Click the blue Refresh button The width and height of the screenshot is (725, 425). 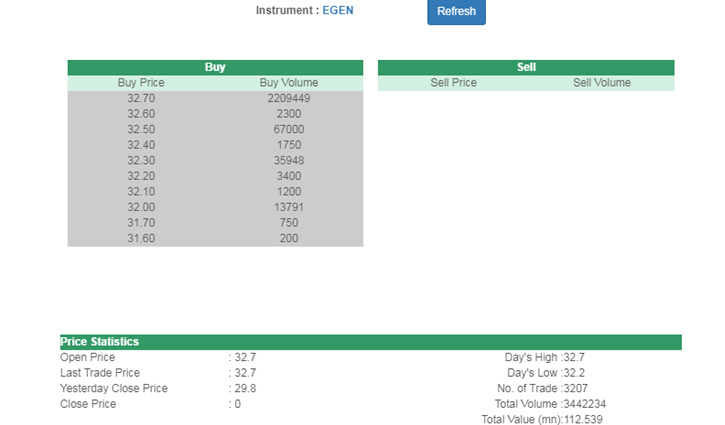pyautogui.click(x=456, y=12)
